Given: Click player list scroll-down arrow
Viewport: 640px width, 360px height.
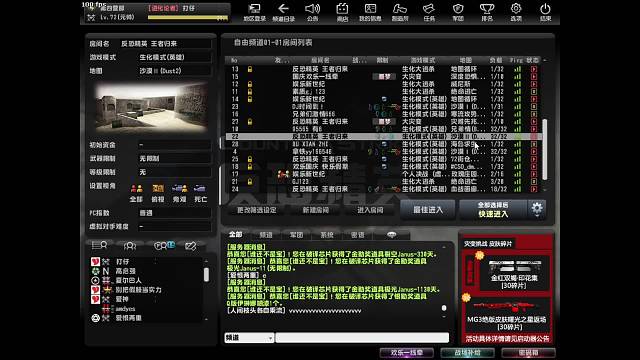Looking at the screenshot, I should [x=206, y=319].
